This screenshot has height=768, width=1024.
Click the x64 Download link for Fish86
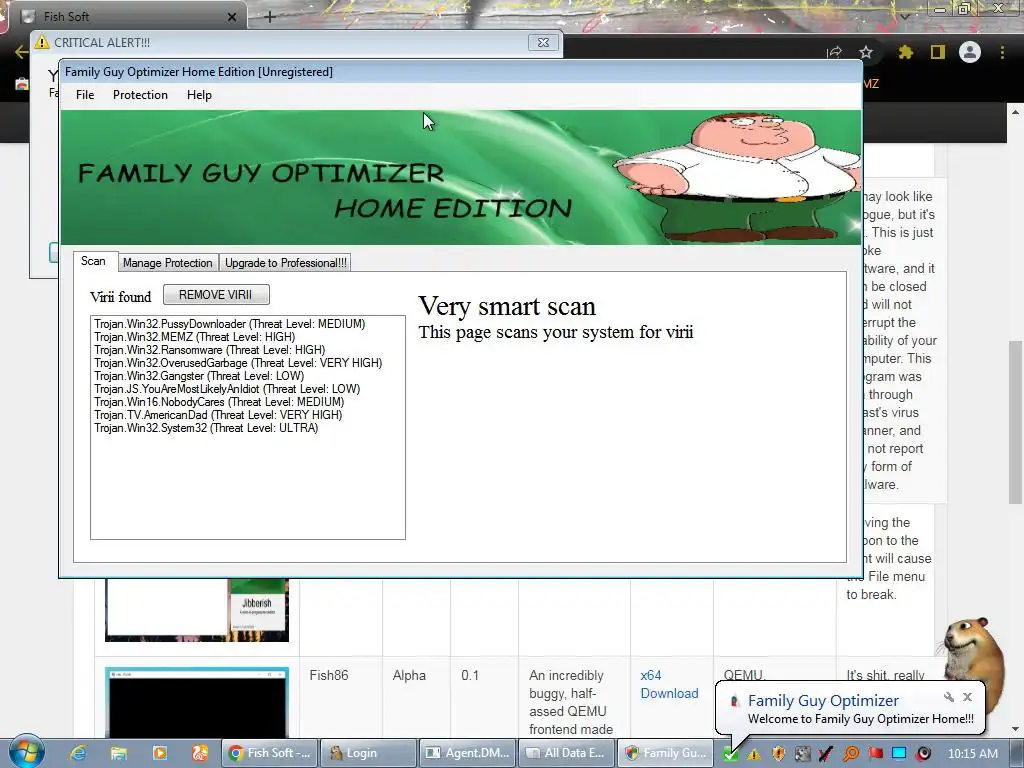669,684
